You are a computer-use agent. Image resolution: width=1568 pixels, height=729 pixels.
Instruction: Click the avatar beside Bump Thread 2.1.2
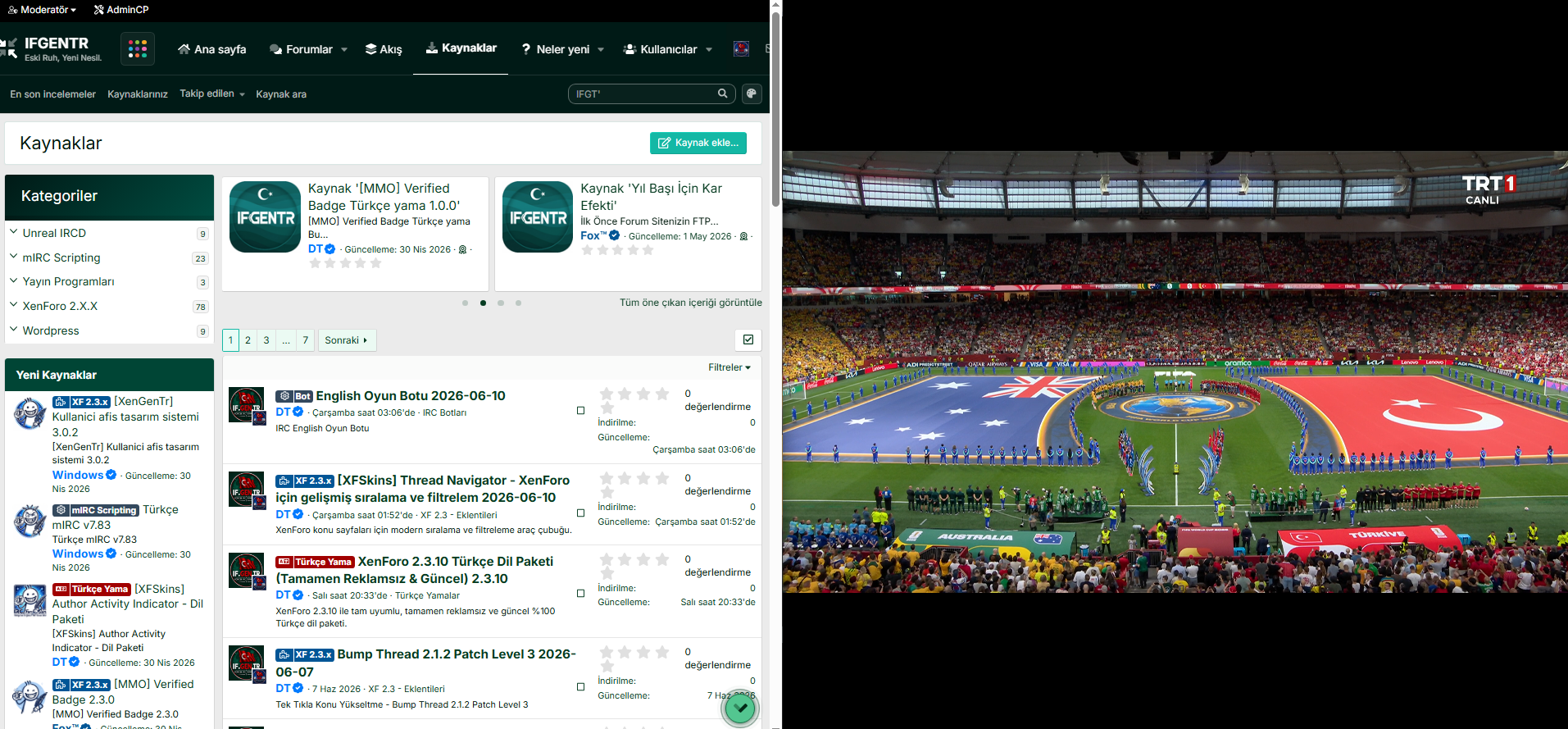tap(247, 664)
